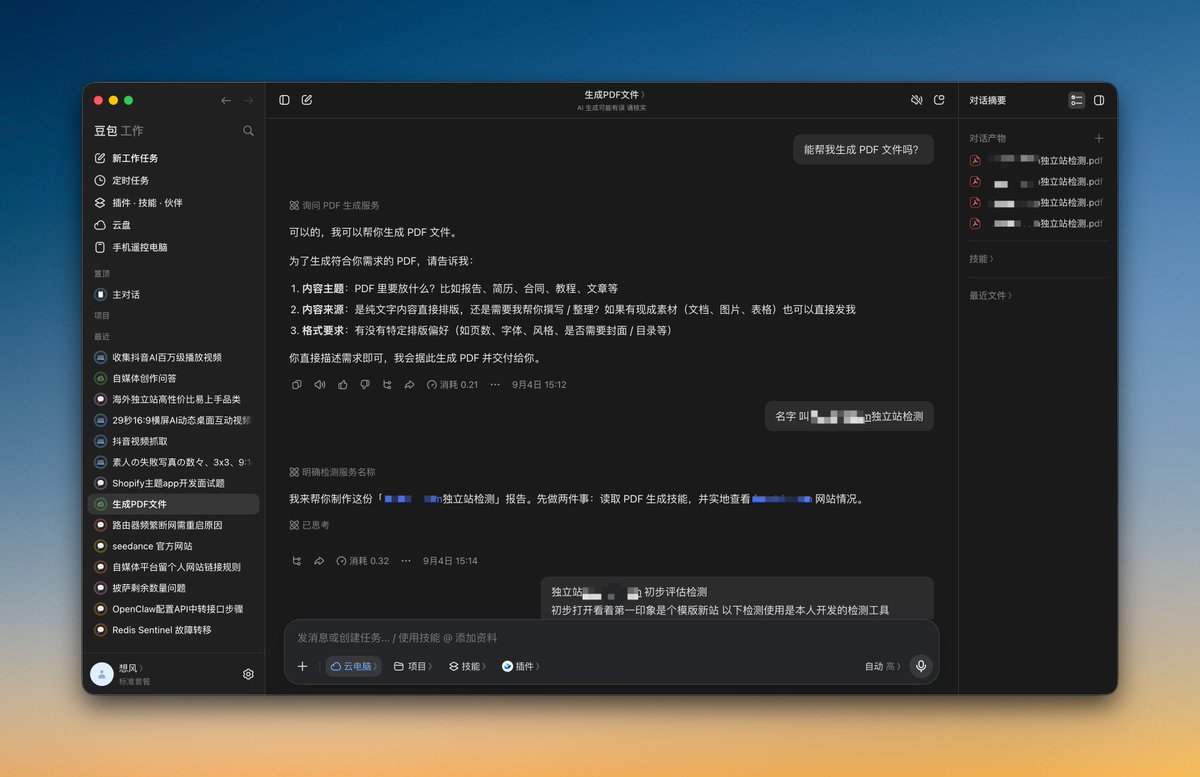Open the 技能 selector in the input bar
This screenshot has width=1200, height=777.
tap(467, 666)
